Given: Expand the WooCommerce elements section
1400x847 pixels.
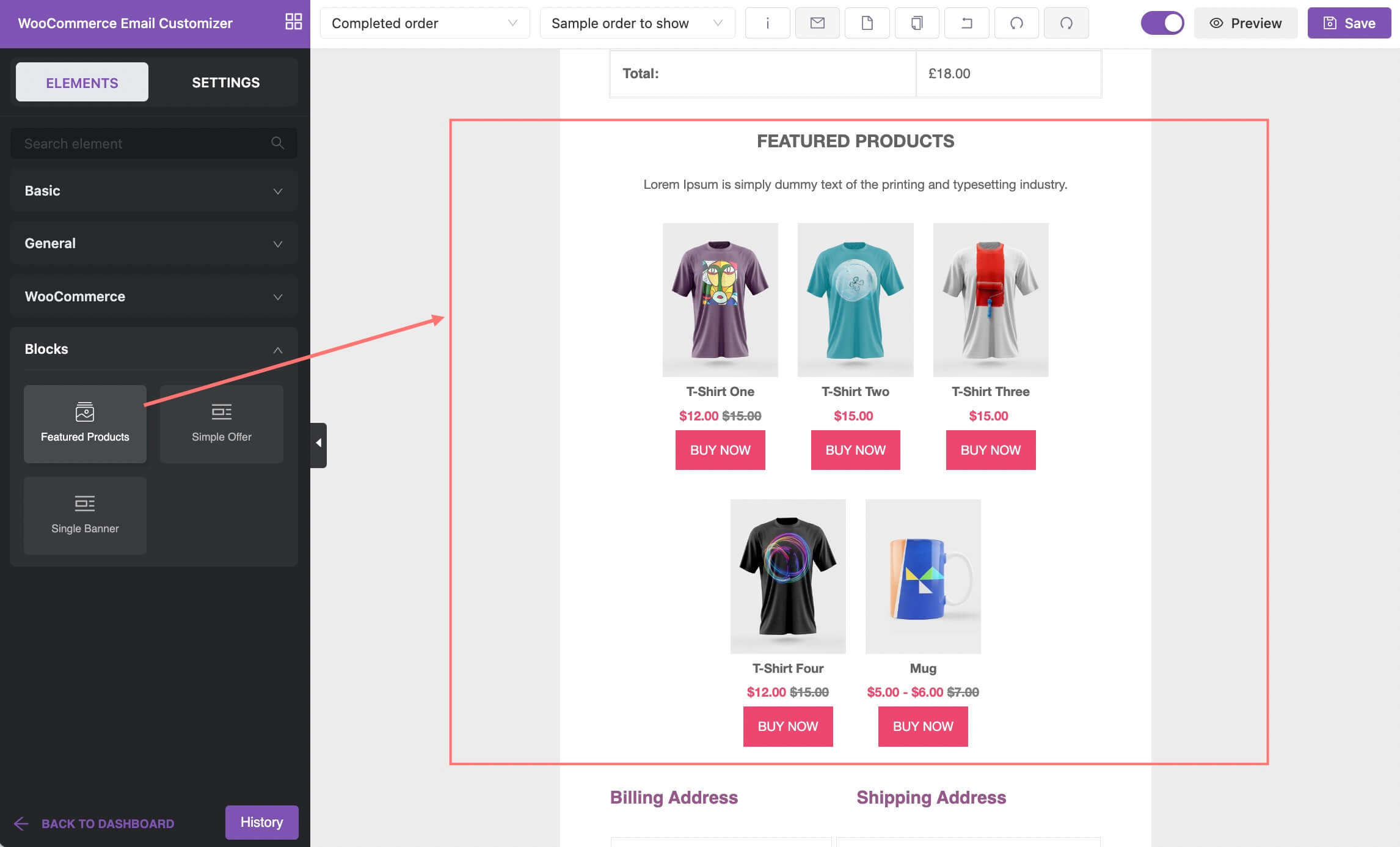Looking at the screenshot, I should point(153,296).
